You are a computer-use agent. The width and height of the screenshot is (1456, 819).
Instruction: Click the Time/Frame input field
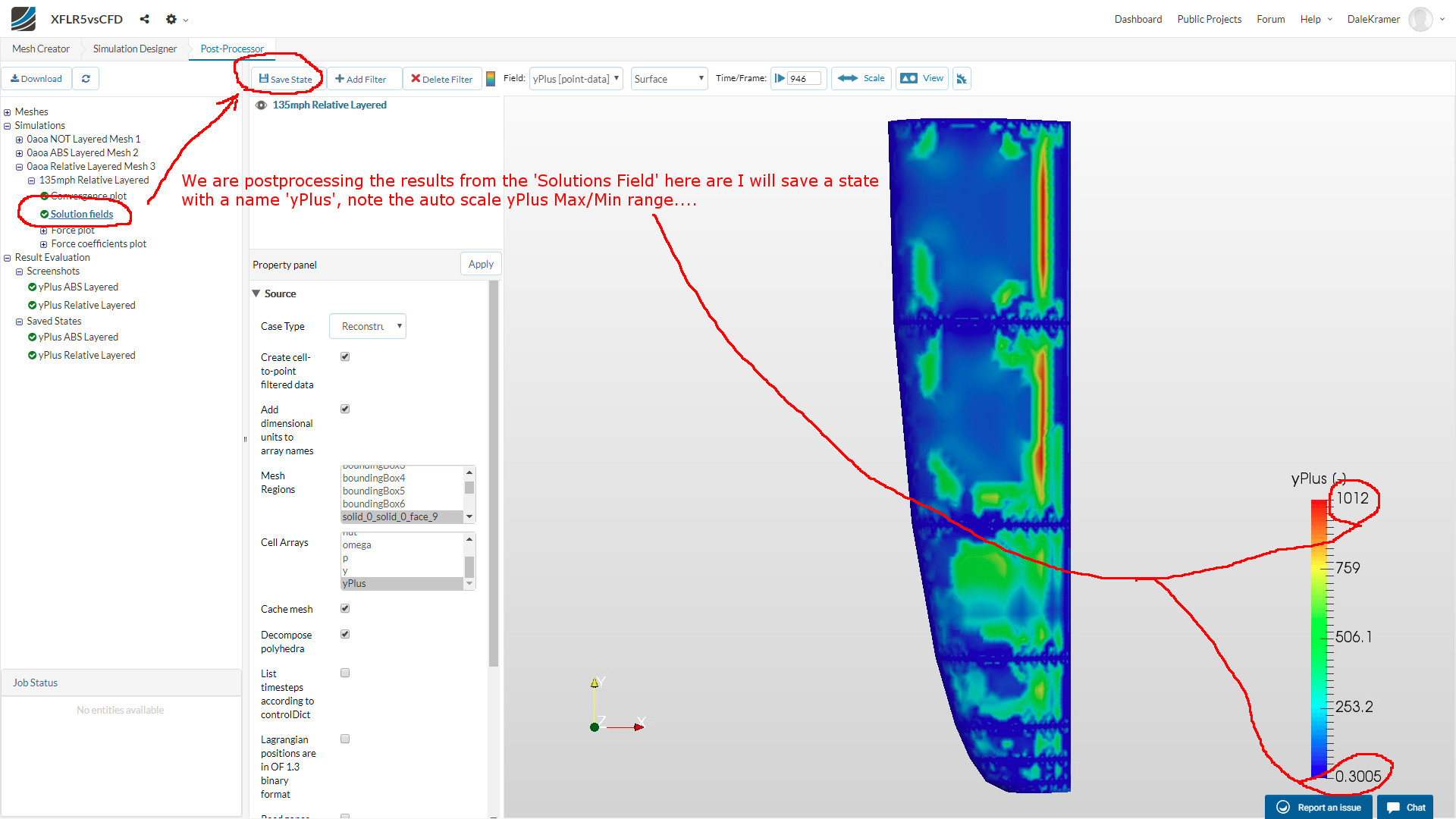803,79
